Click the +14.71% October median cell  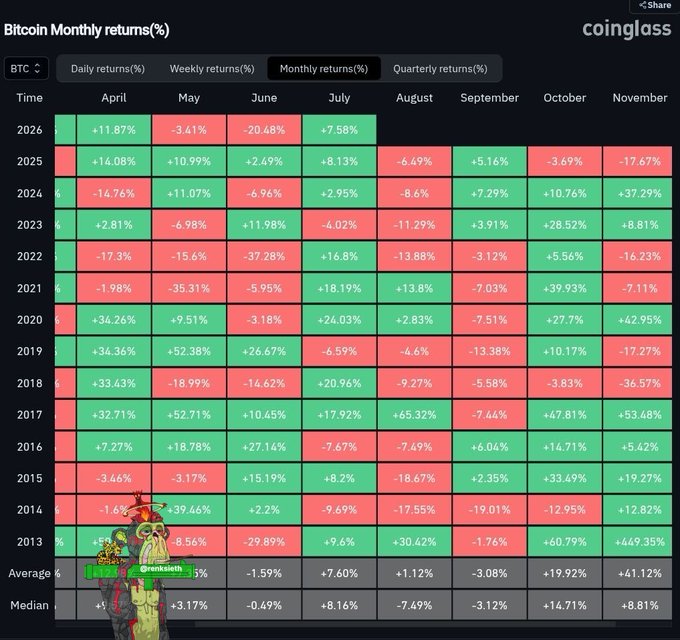click(565, 605)
